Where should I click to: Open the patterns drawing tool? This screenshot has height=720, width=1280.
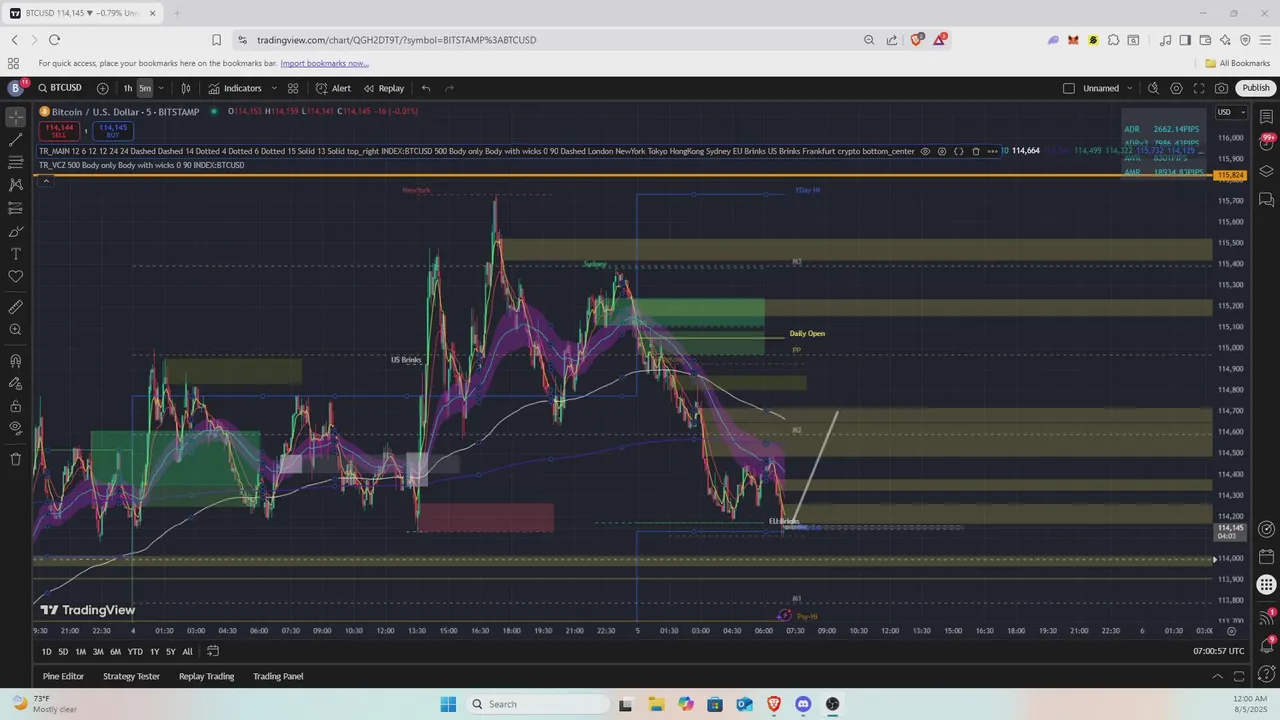click(15, 185)
